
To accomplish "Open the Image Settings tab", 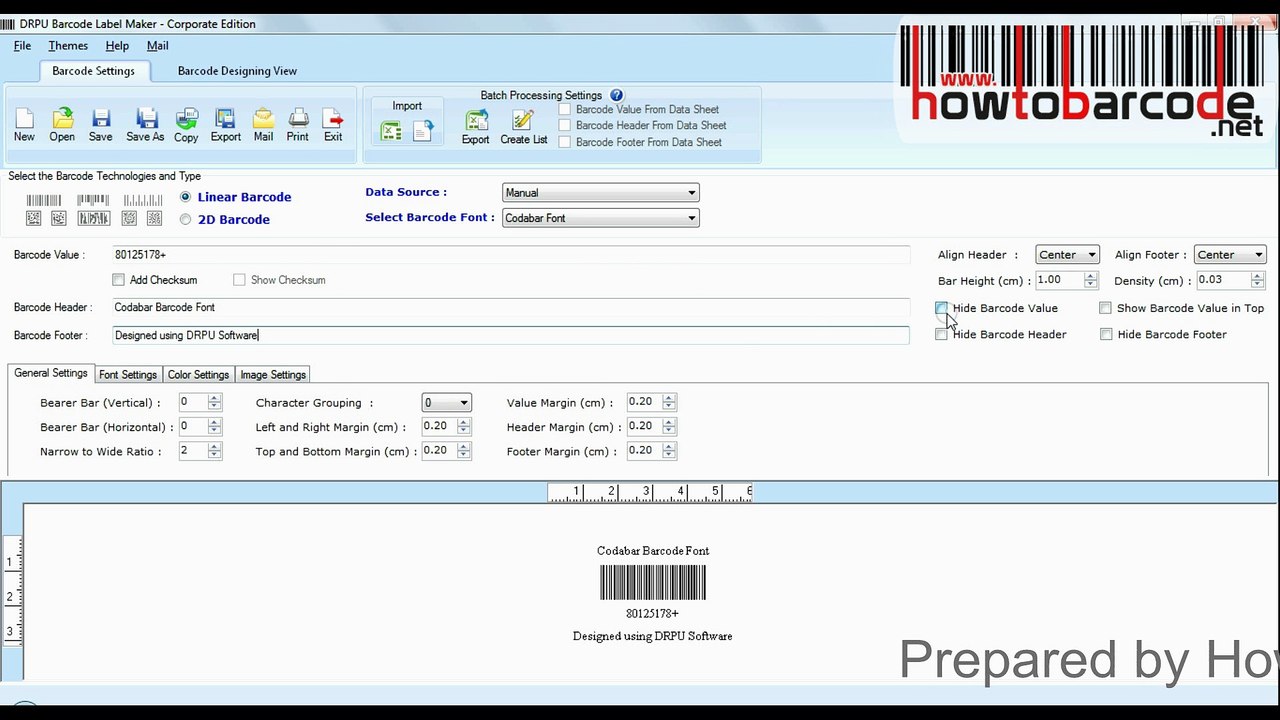I will tap(273, 375).
